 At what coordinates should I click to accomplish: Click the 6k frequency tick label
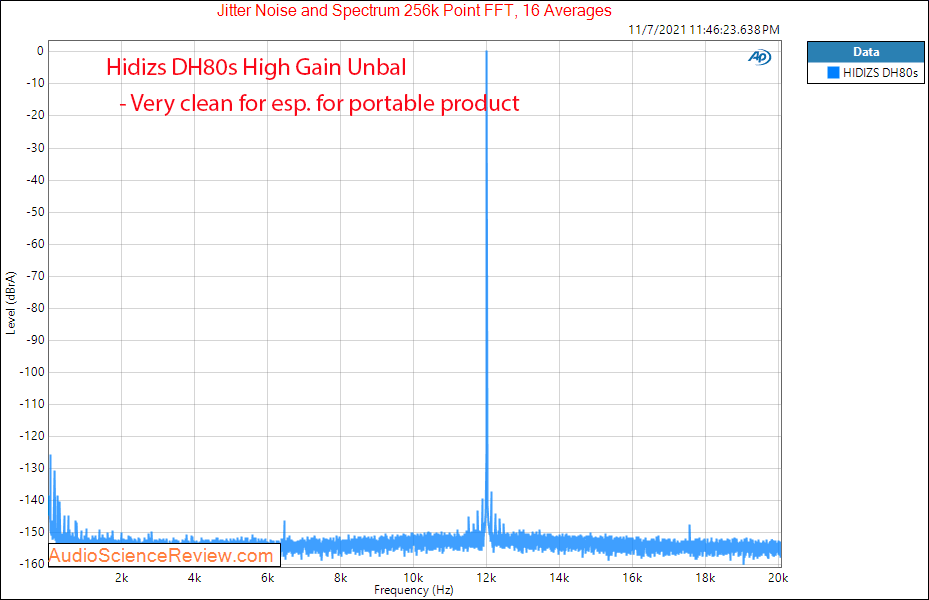pos(267,578)
